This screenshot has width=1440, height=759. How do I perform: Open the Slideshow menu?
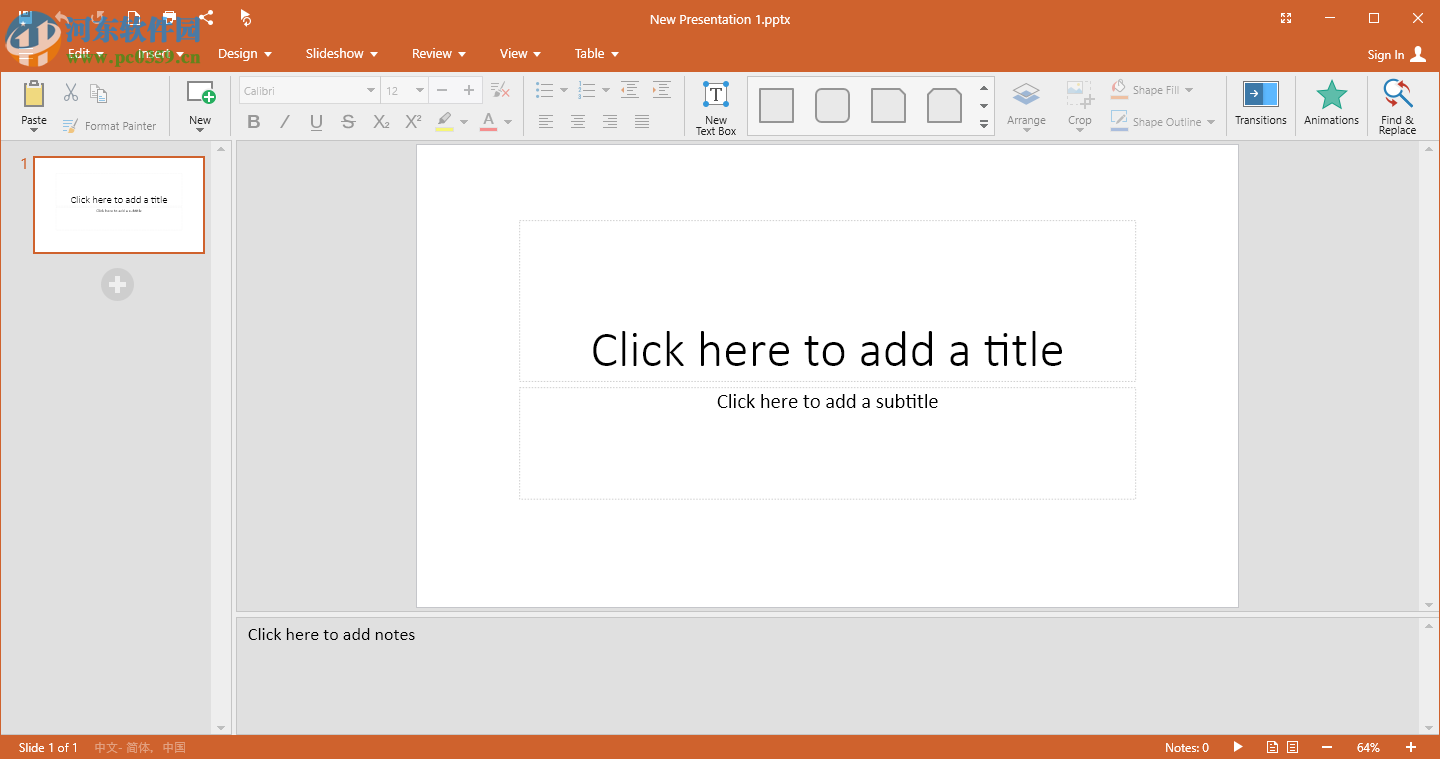point(341,53)
